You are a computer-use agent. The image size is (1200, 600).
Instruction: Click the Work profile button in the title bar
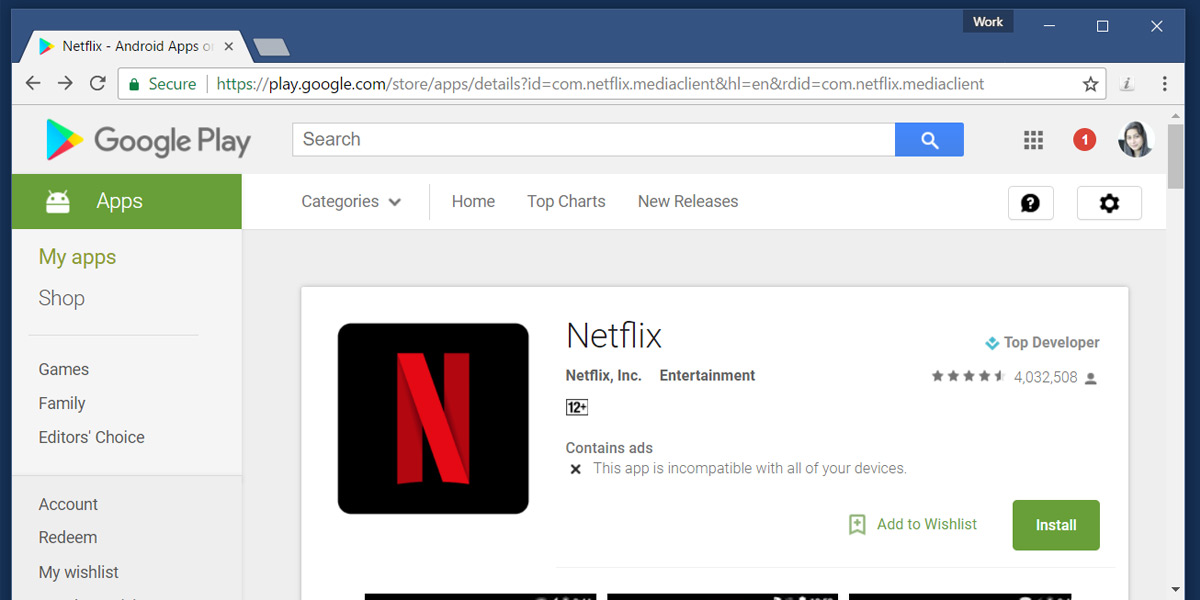pos(988,21)
